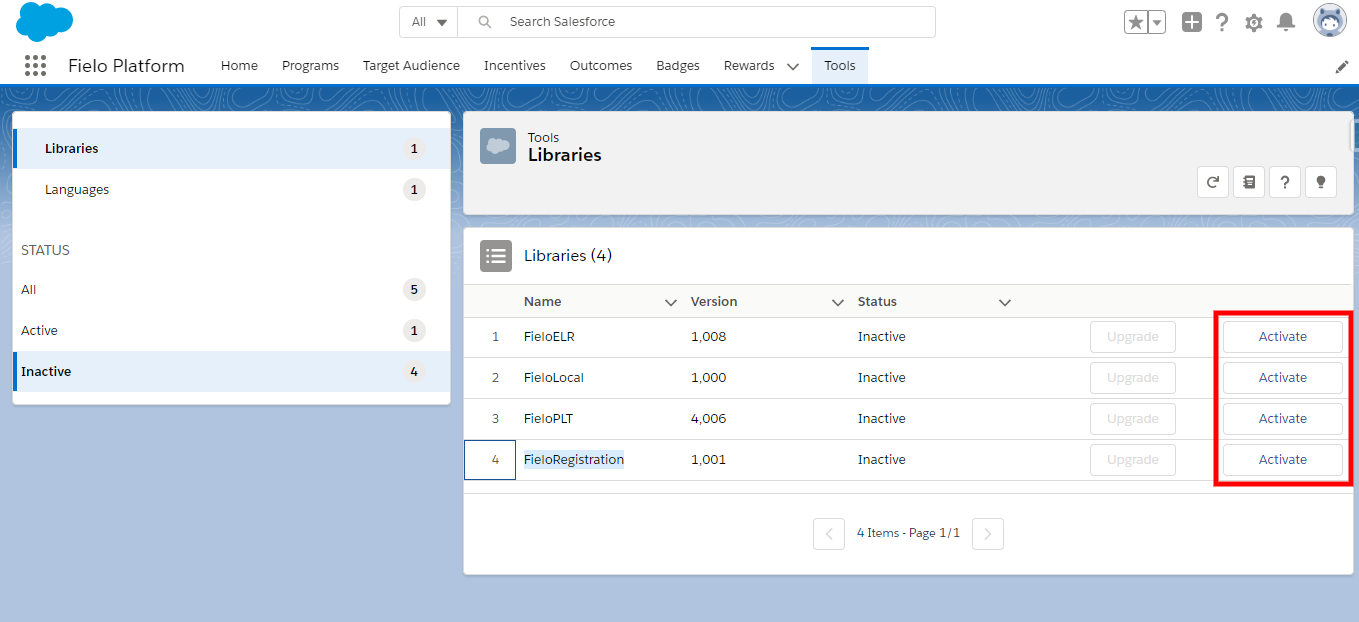Open the favorites list dropdown arrow
This screenshot has height=622, width=1359.
(1157, 22)
